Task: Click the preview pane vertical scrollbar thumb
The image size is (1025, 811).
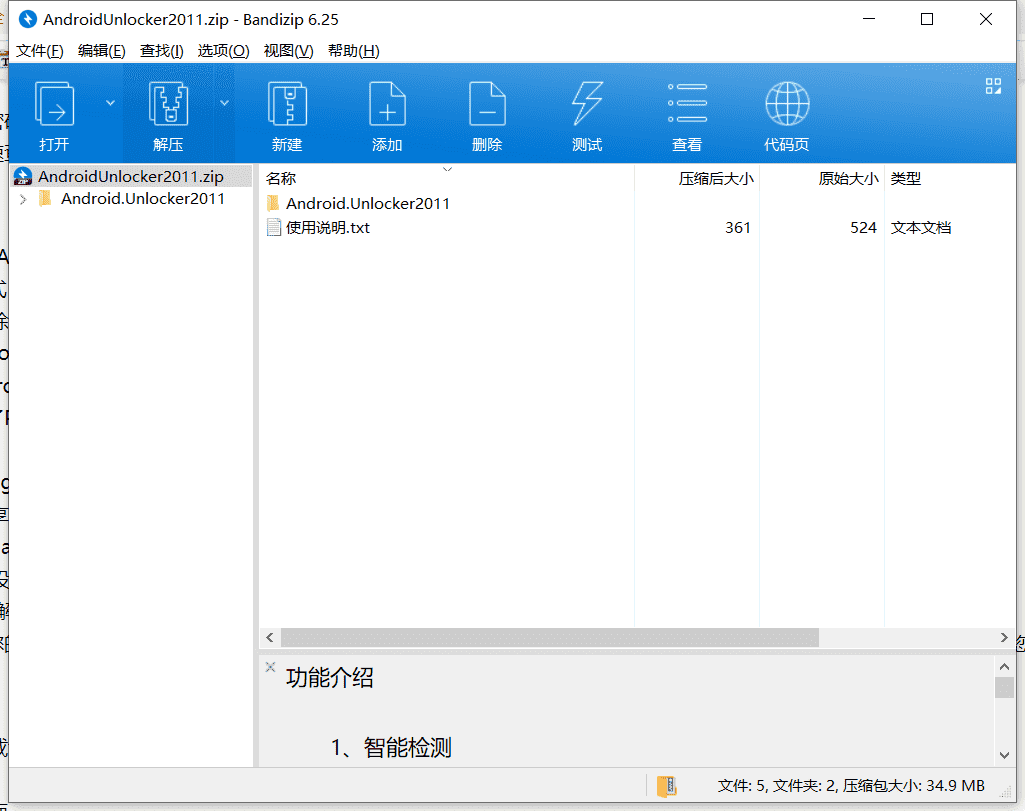Action: 1004,687
